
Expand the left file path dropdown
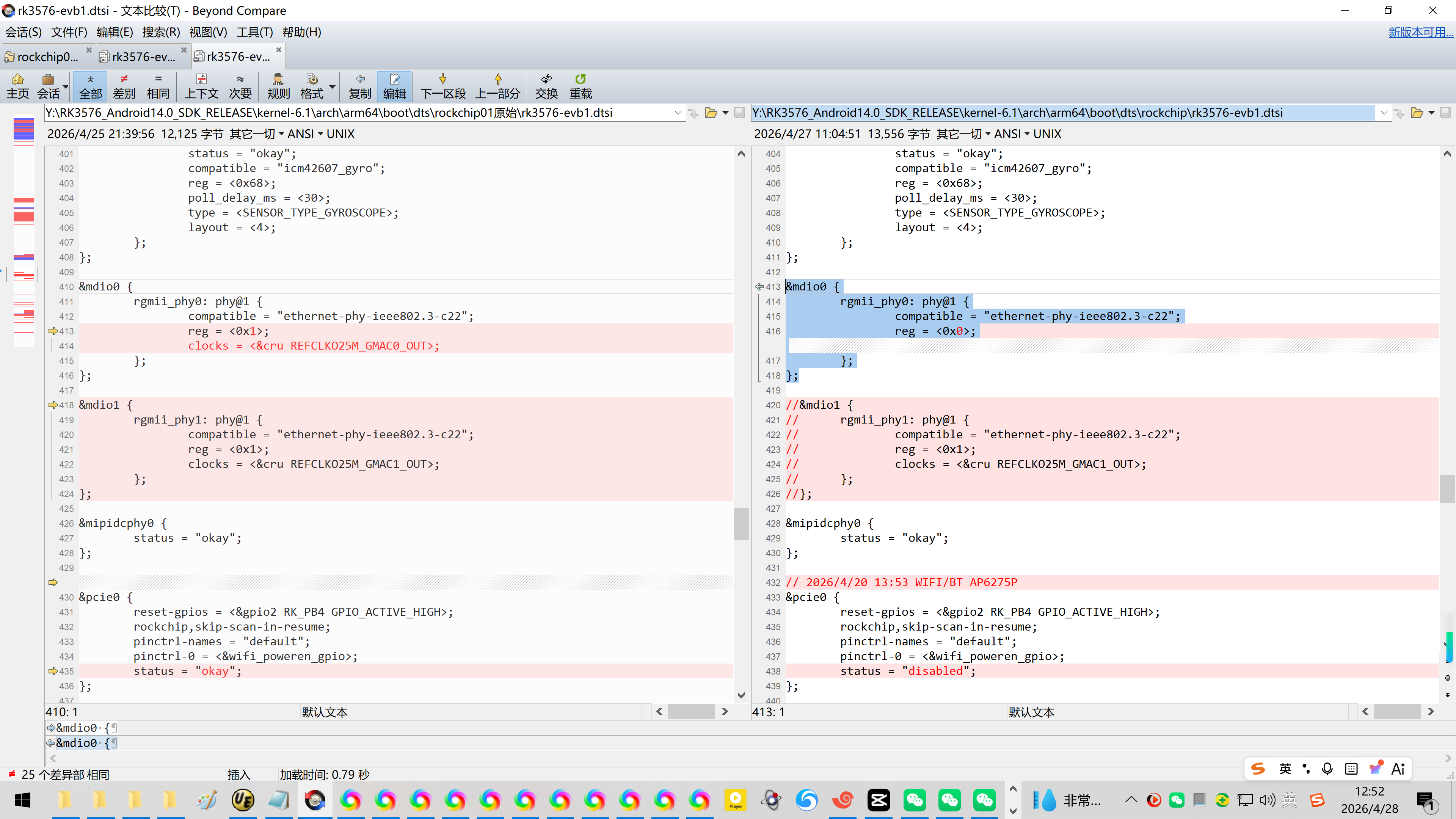pos(678,113)
